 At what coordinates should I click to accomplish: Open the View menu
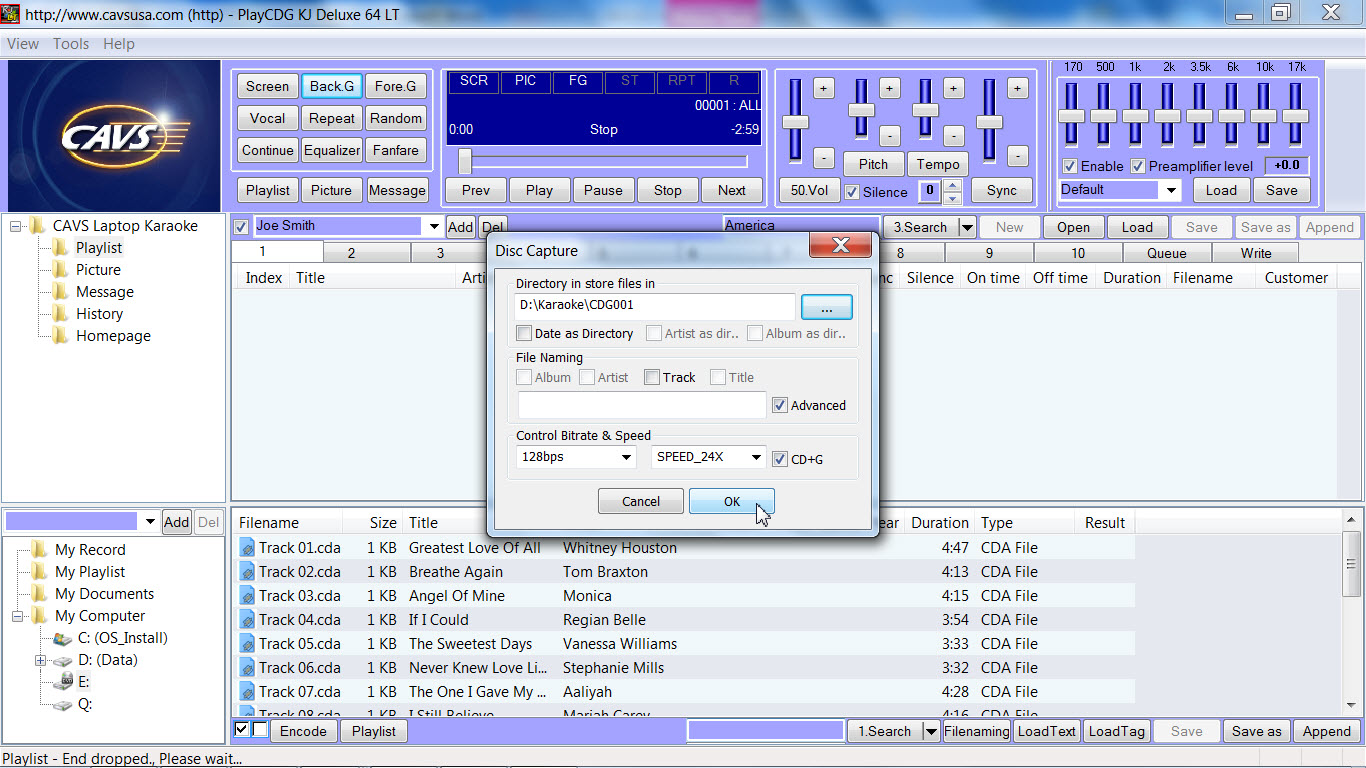(x=23, y=44)
